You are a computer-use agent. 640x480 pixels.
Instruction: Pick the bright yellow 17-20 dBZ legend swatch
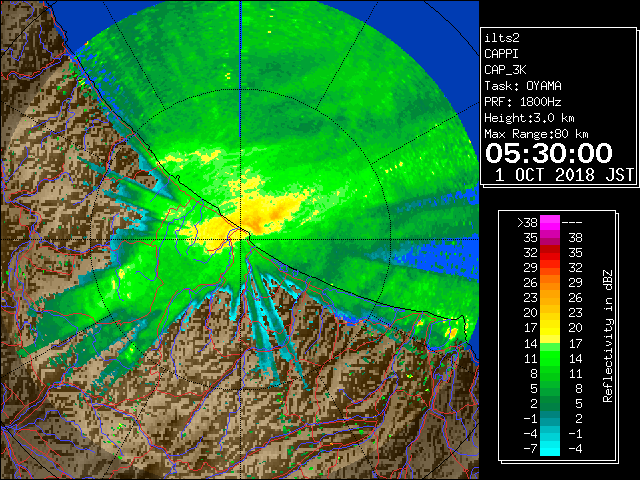(550, 328)
